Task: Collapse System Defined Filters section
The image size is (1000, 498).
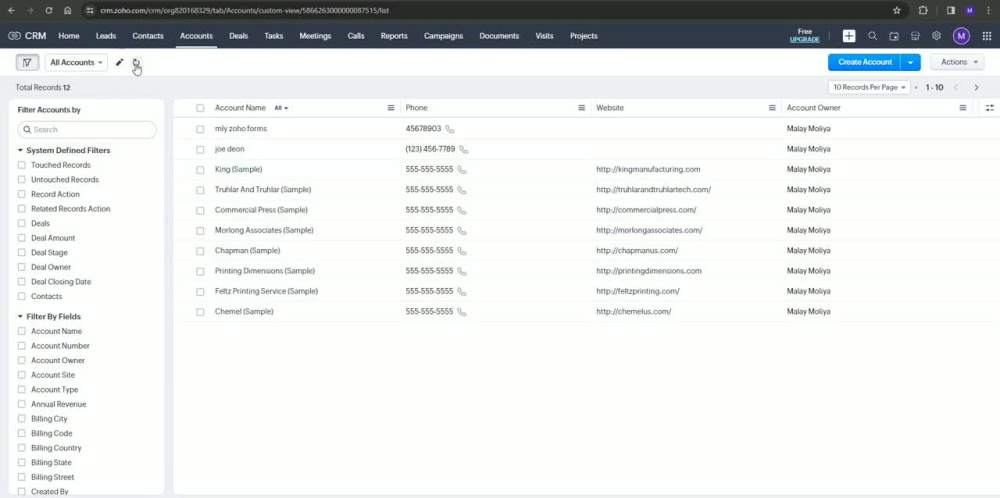Action: click(x=20, y=150)
